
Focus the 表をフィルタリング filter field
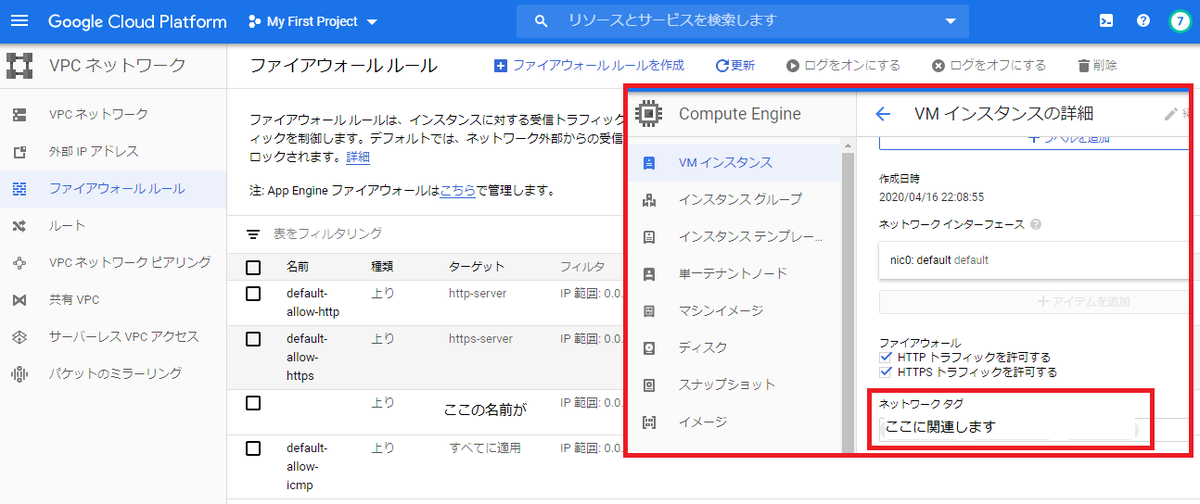coord(328,234)
